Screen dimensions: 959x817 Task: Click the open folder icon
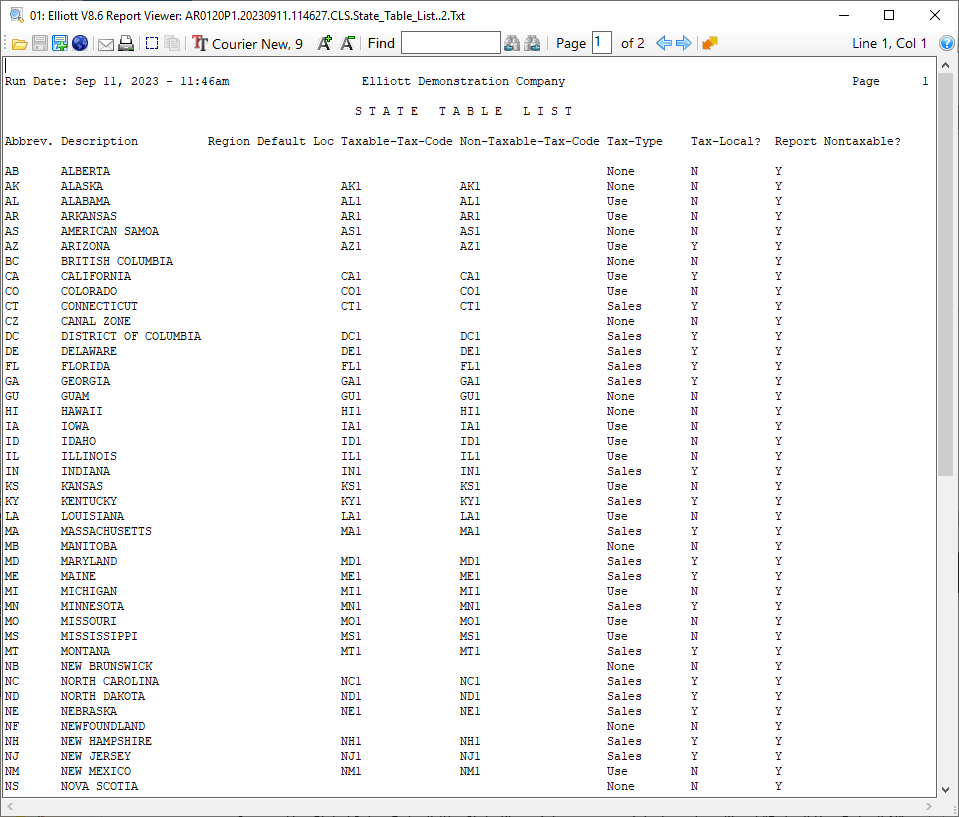(20, 43)
